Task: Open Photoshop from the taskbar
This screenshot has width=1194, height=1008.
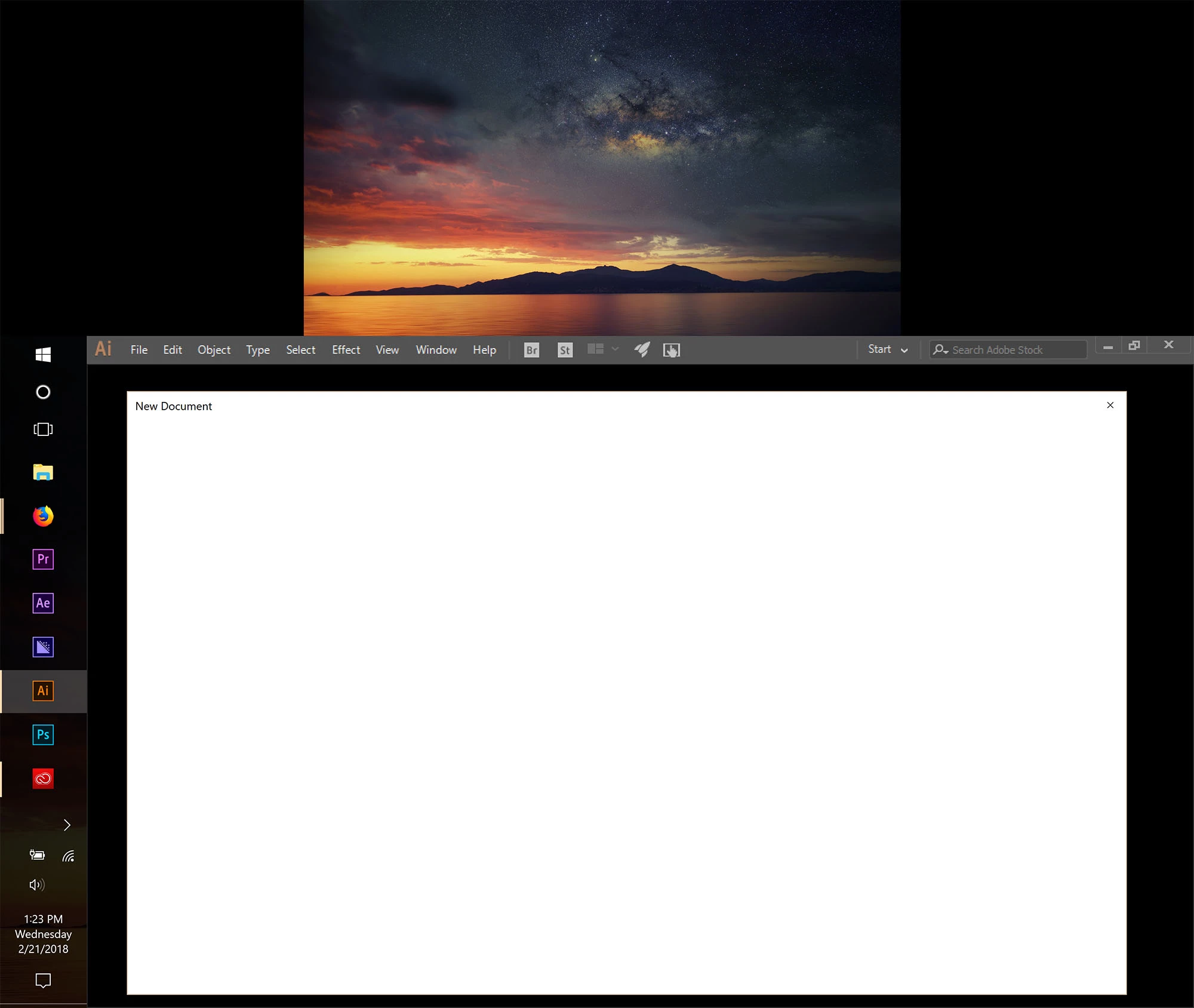Action: (x=43, y=735)
